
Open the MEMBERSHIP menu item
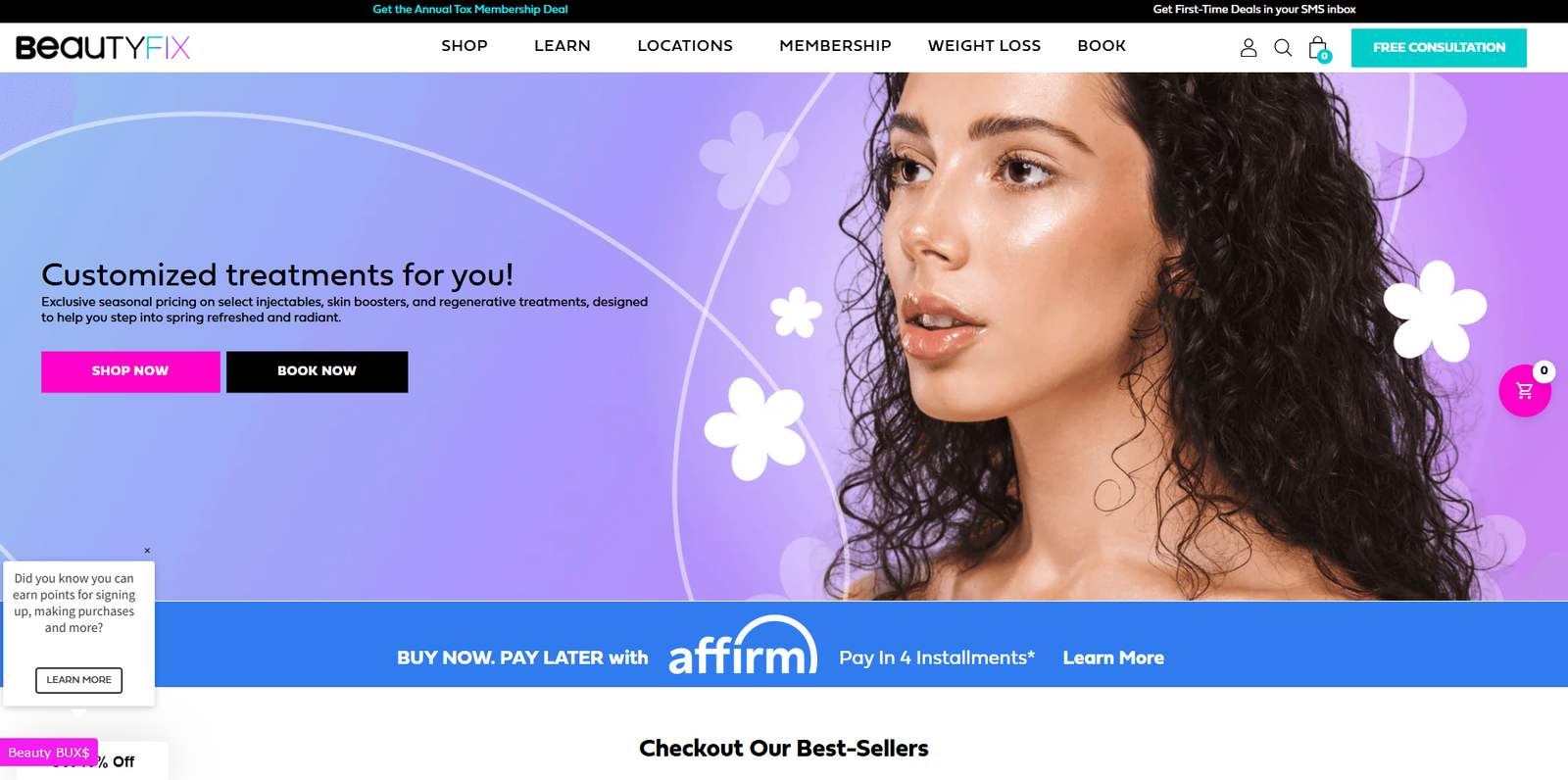(835, 46)
